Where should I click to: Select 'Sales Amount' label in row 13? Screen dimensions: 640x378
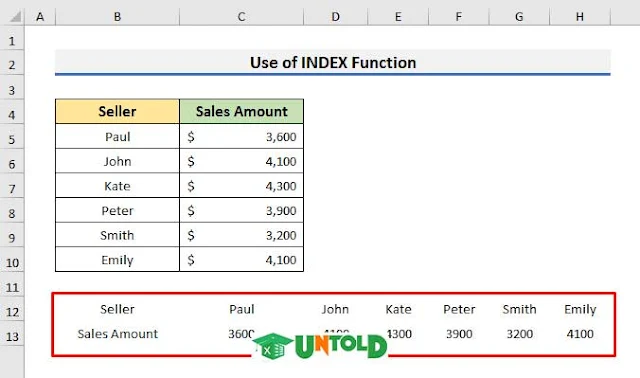click(118, 334)
